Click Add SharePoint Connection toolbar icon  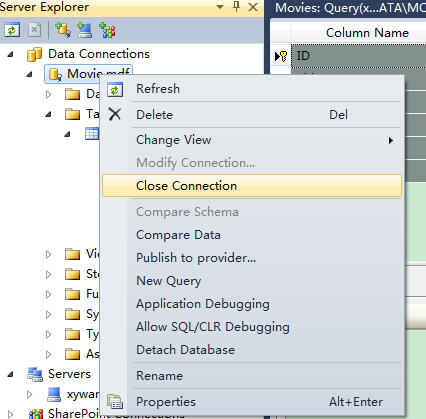(107, 30)
